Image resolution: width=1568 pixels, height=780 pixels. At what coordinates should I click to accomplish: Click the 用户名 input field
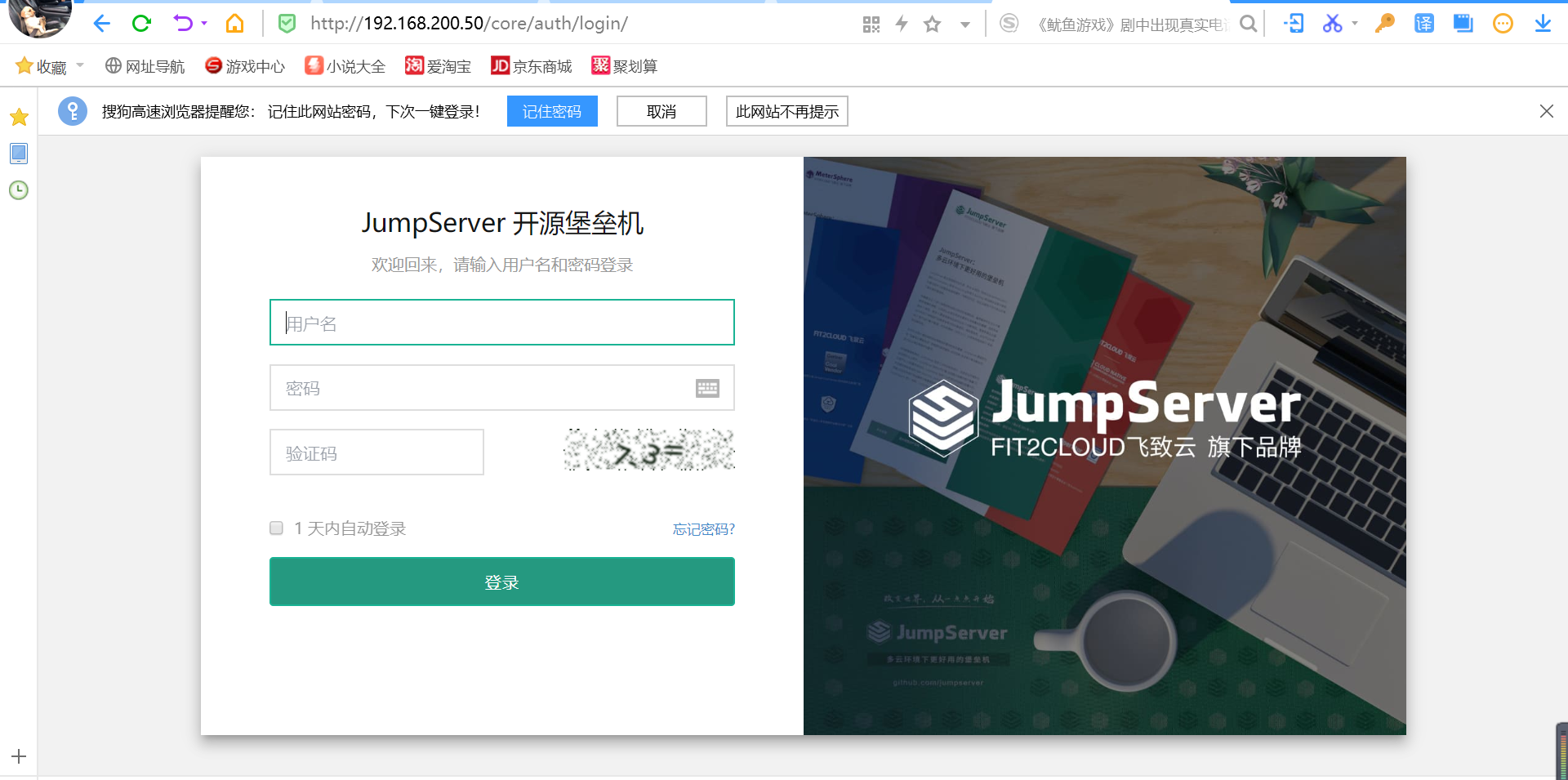click(x=502, y=323)
